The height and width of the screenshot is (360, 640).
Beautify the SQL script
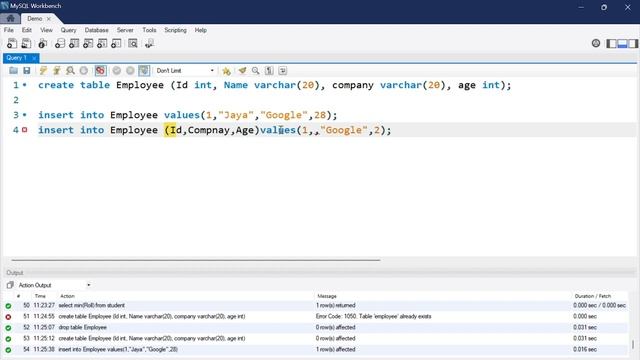(x=242, y=71)
